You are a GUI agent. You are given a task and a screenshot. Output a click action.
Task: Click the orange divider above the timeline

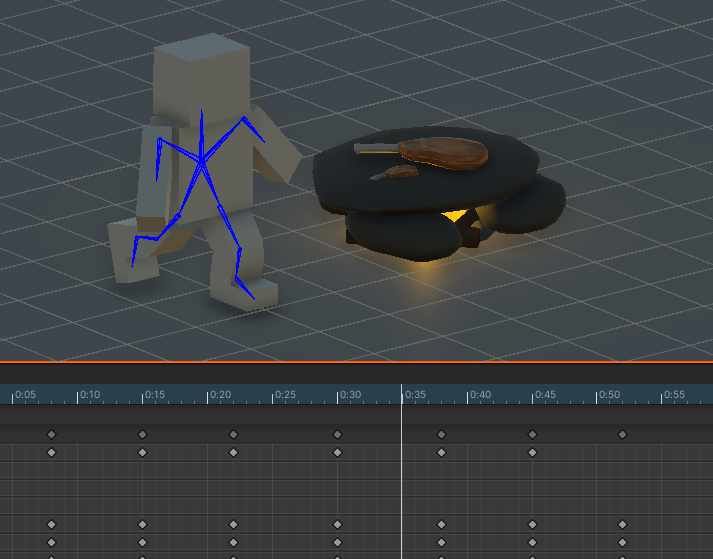click(x=356, y=361)
